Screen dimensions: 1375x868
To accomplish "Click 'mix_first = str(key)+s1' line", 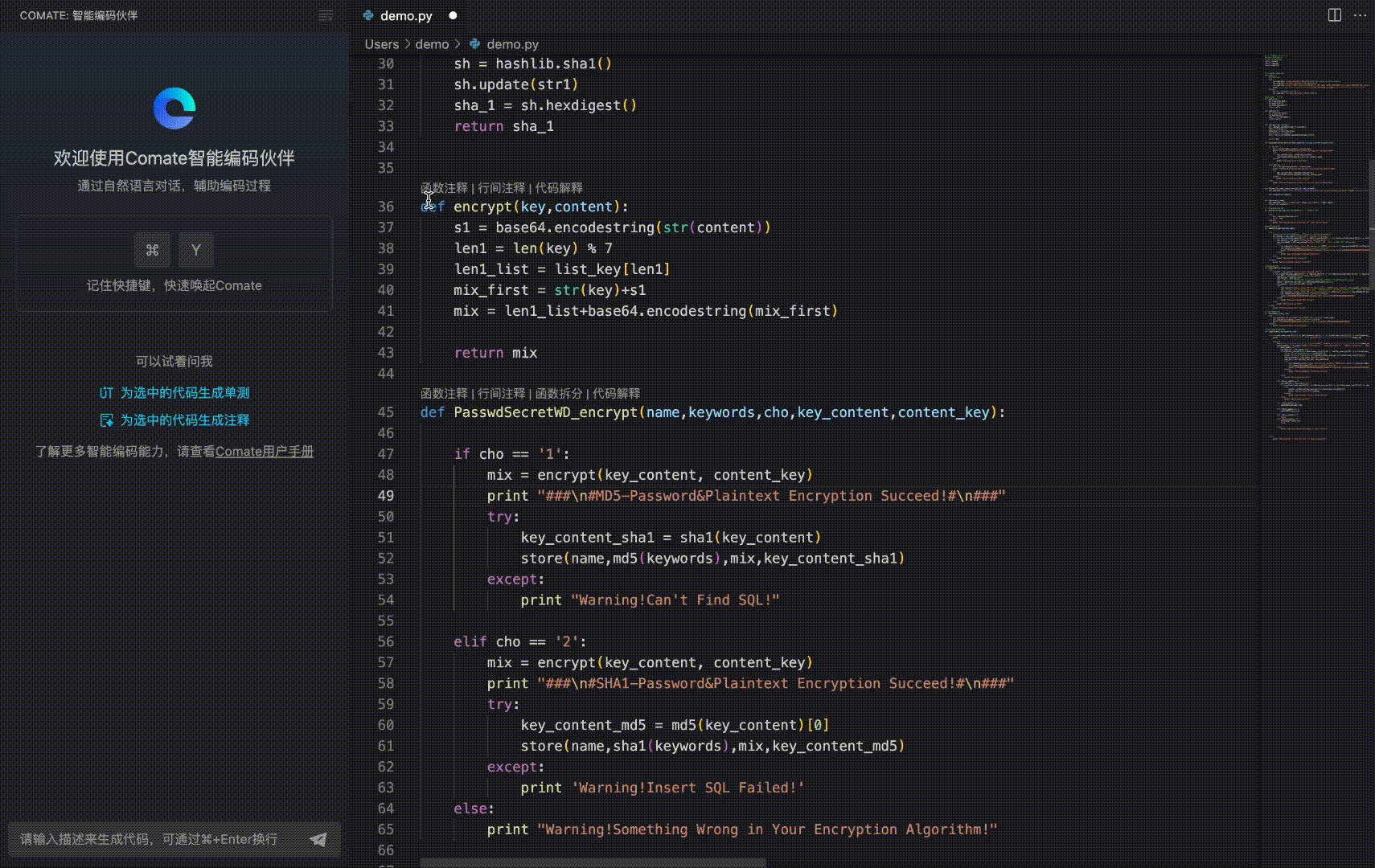I will coord(550,290).
